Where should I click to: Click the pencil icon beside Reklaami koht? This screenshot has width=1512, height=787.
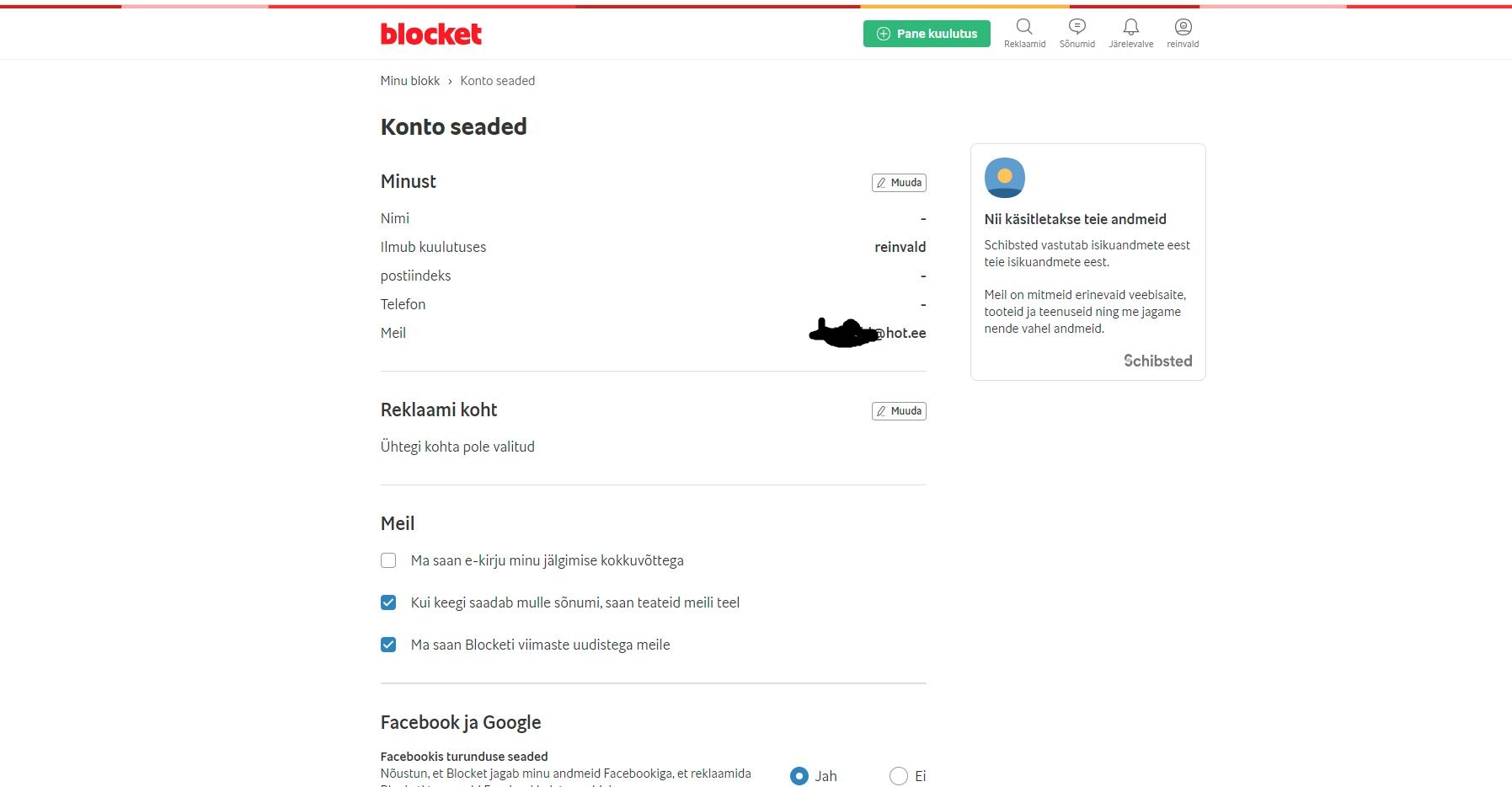click(882, 411)
